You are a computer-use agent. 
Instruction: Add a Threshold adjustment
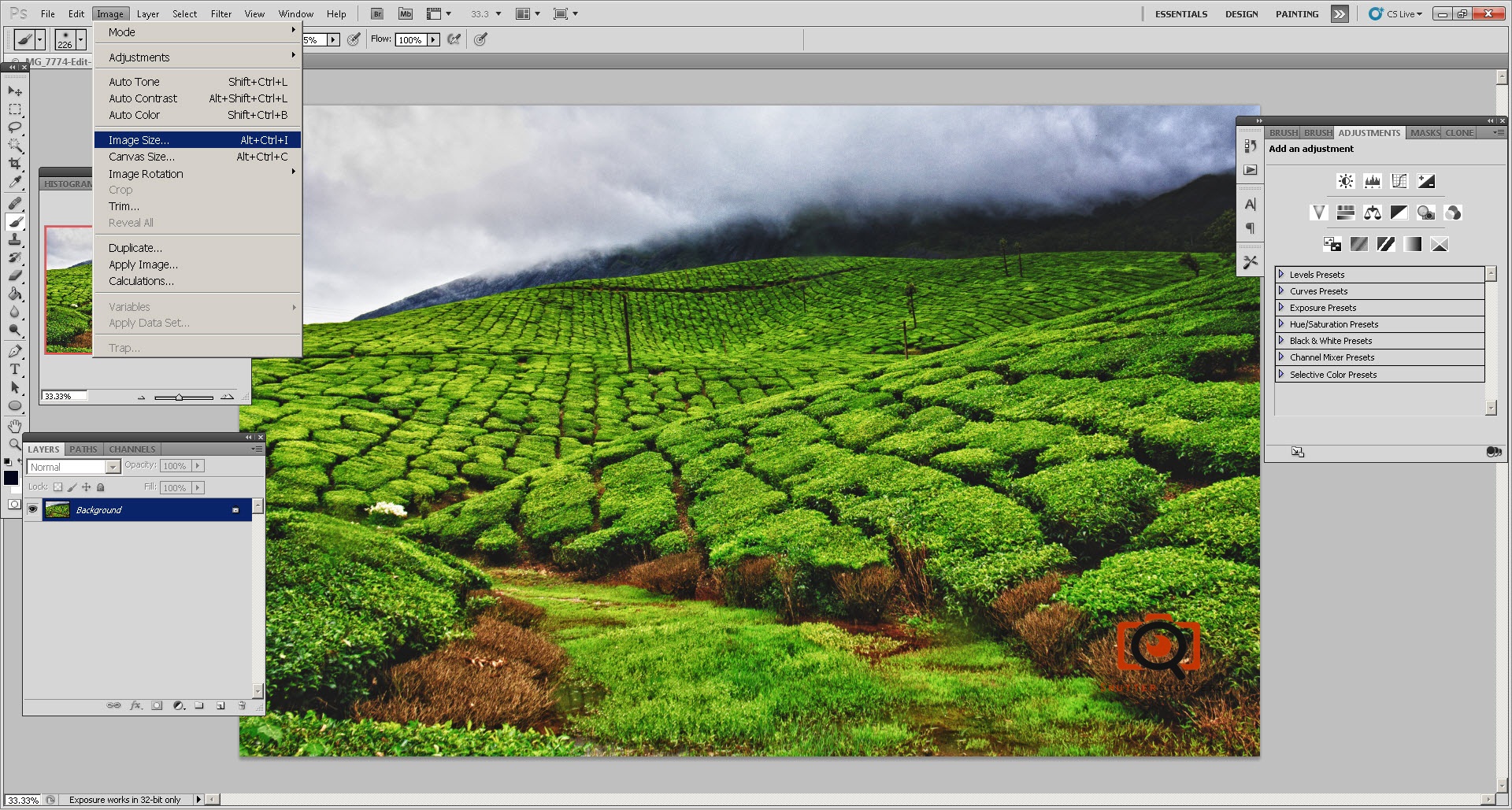(1386, 245)
